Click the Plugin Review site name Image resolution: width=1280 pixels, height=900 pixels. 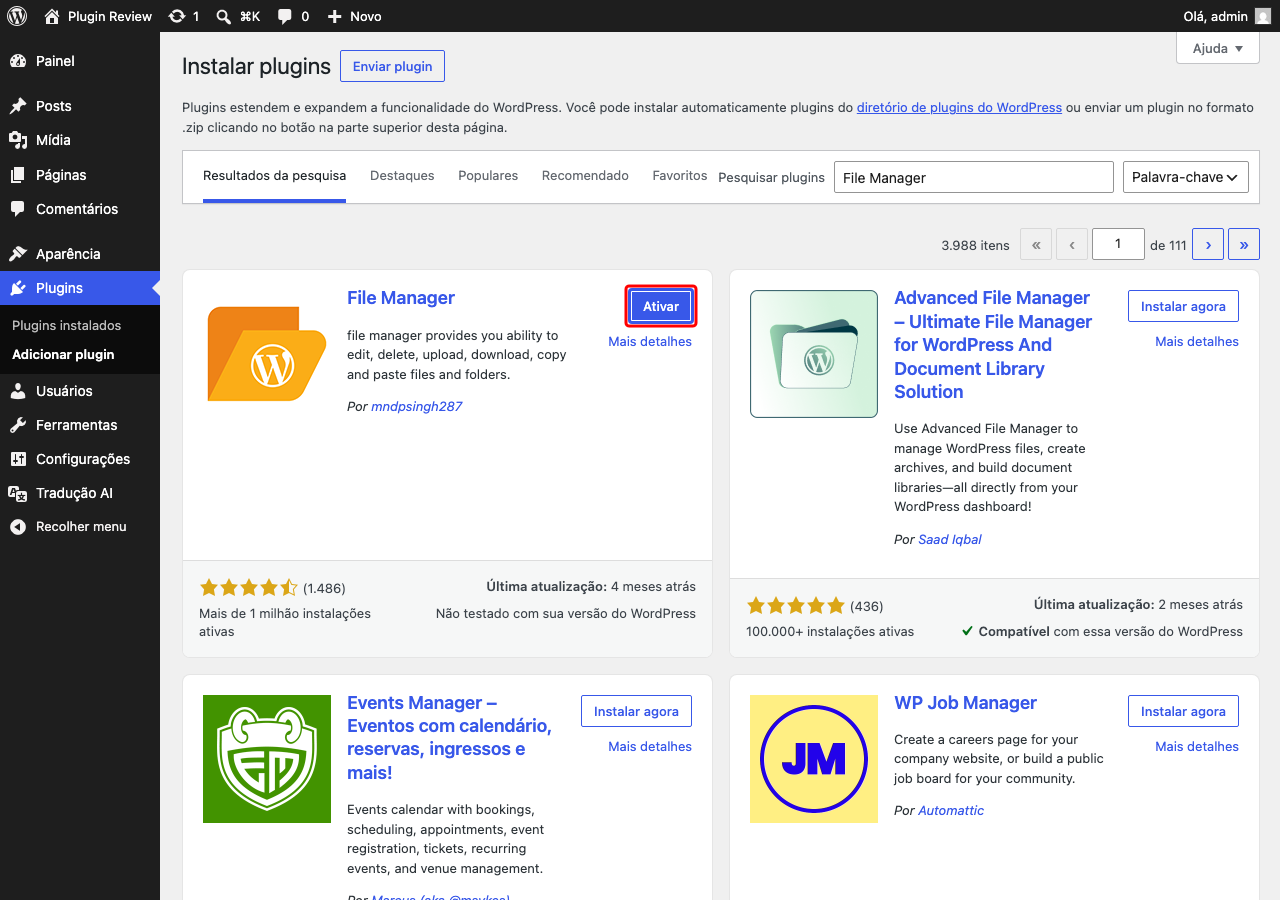tap(110, 16)
